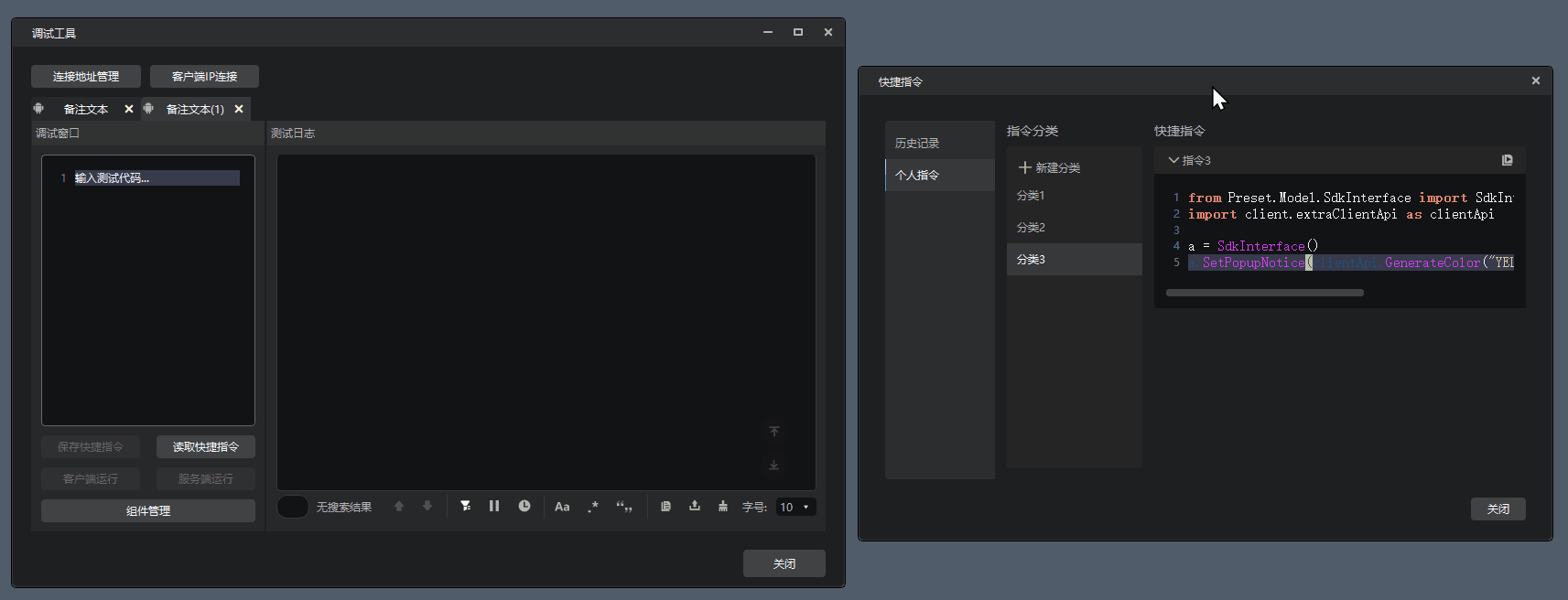Image resolution: width=1568 pixels, height=600 pixels.
Task: Toggle regex search option
Action: point(593,507)
